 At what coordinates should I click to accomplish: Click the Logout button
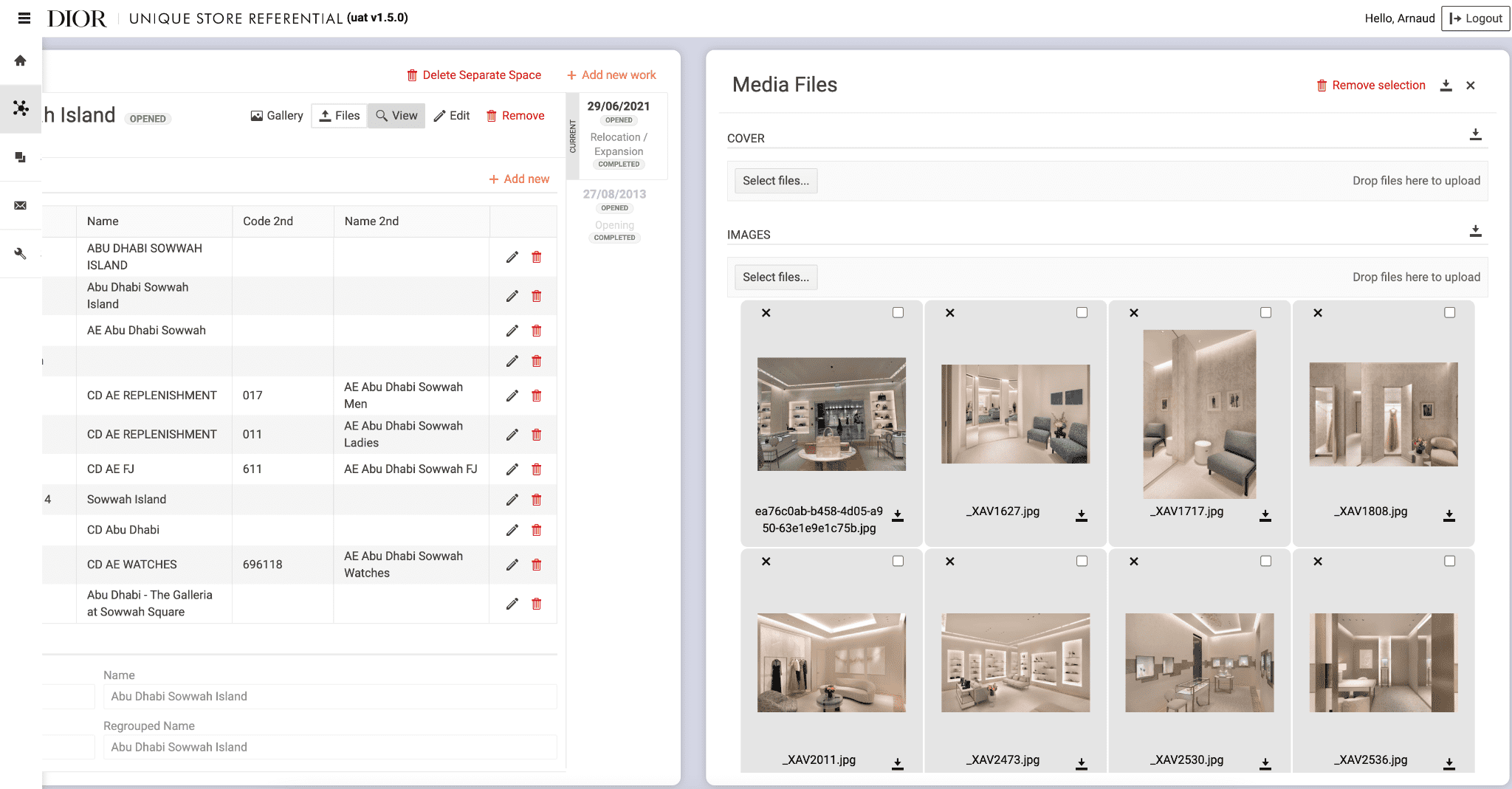[1475, 18]
